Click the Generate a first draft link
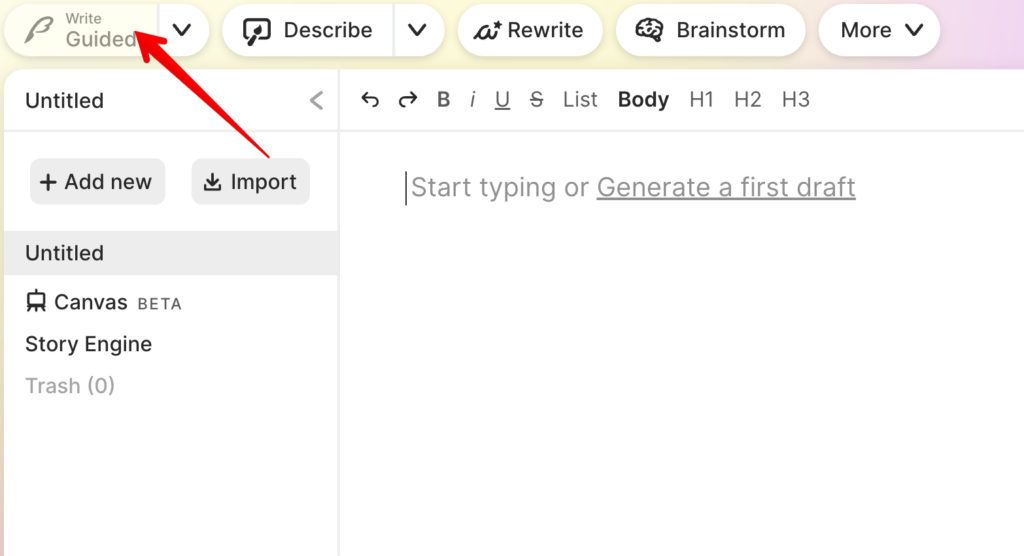 [726, 187]
